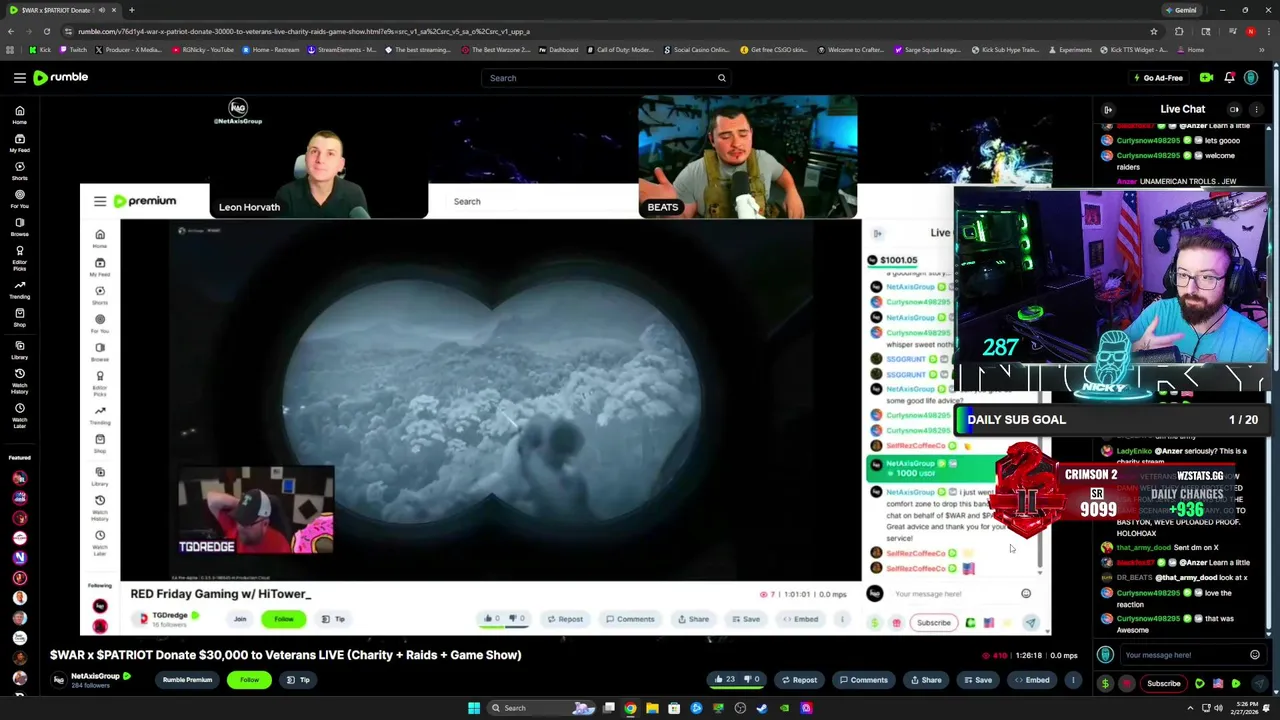Collapse the Live Chat panel
Viewport: 1280px width, 720px height.
coord(1108,109)
